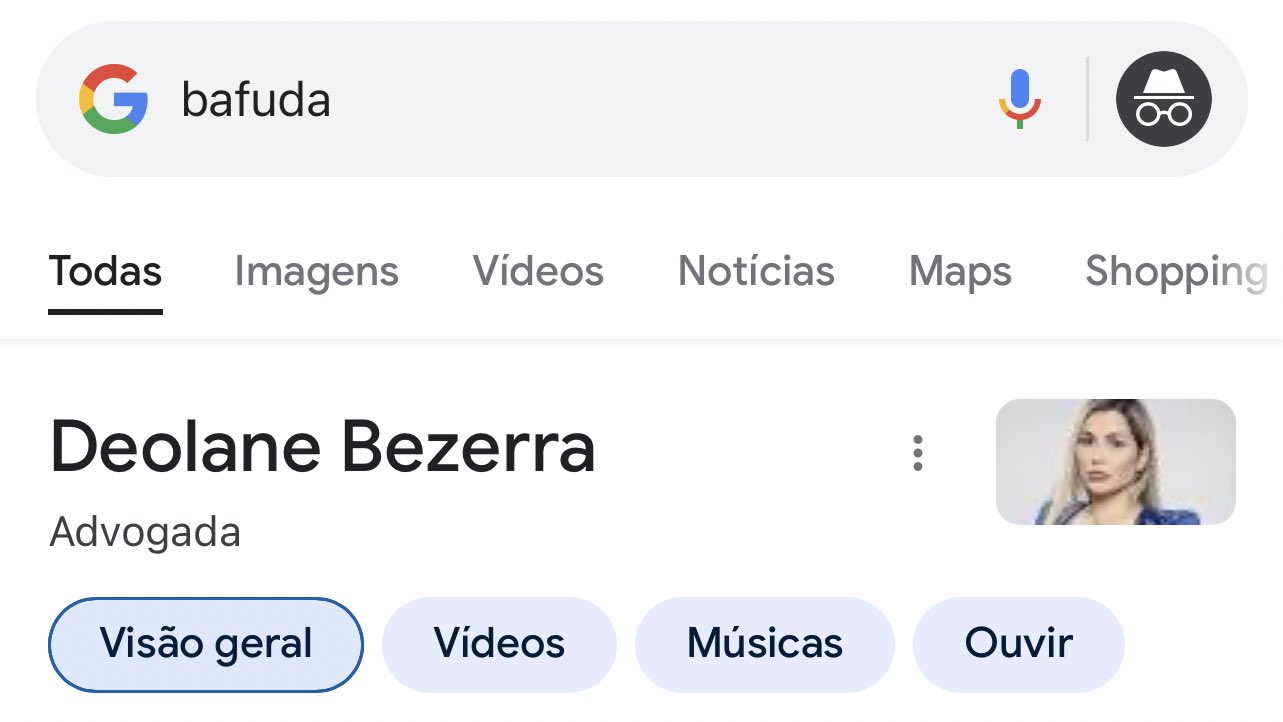Choose the Músicas chip
Viewport: 1283px width, 722px height.
[764, 644]
